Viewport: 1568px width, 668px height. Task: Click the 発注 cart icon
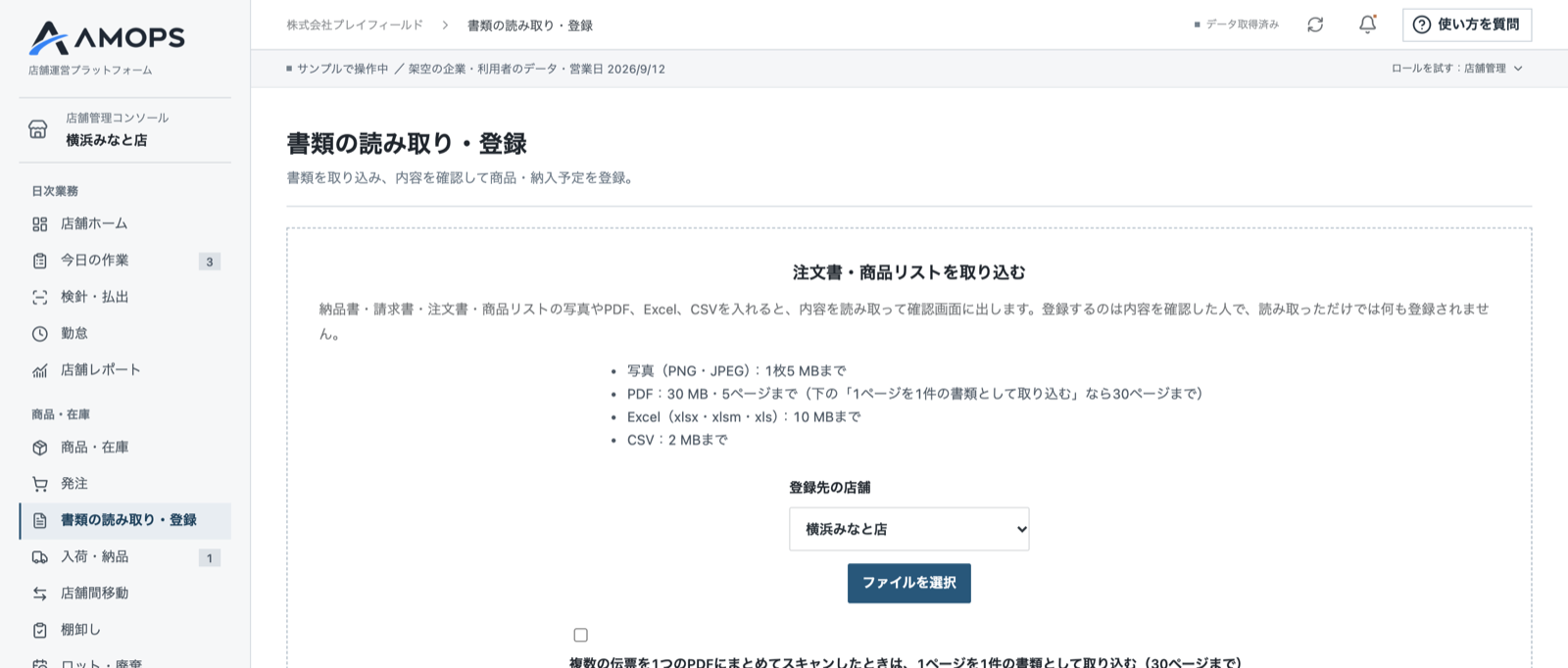click(40, 484)
